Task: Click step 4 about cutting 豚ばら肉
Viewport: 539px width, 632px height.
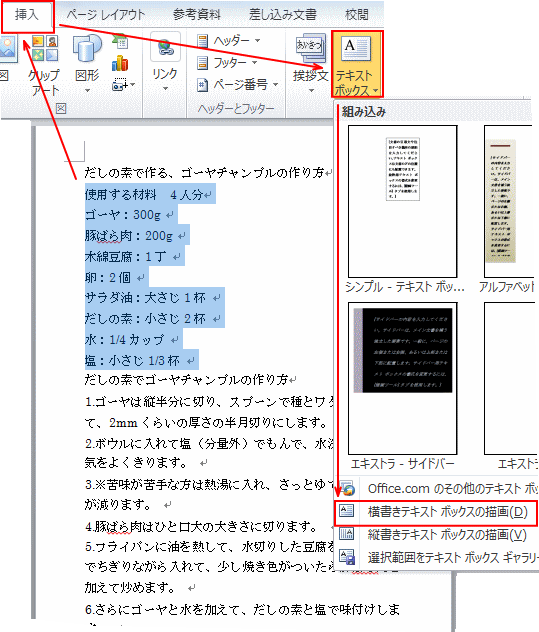Action: 204,526
